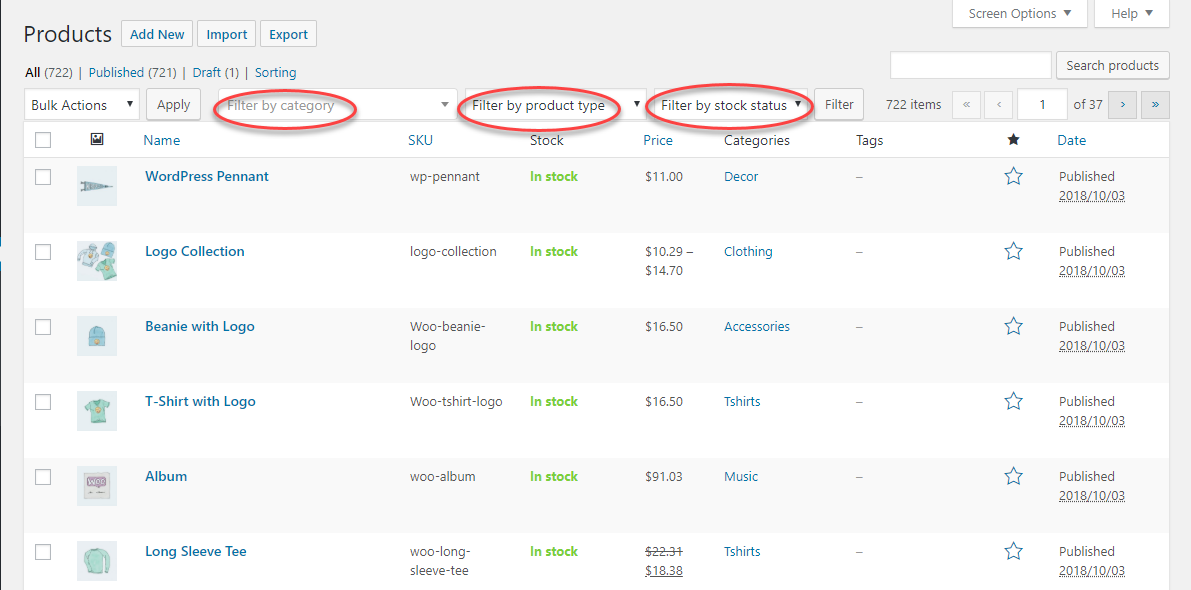
Task: Open the Long Sleeve Tee product
Action: 196,551
